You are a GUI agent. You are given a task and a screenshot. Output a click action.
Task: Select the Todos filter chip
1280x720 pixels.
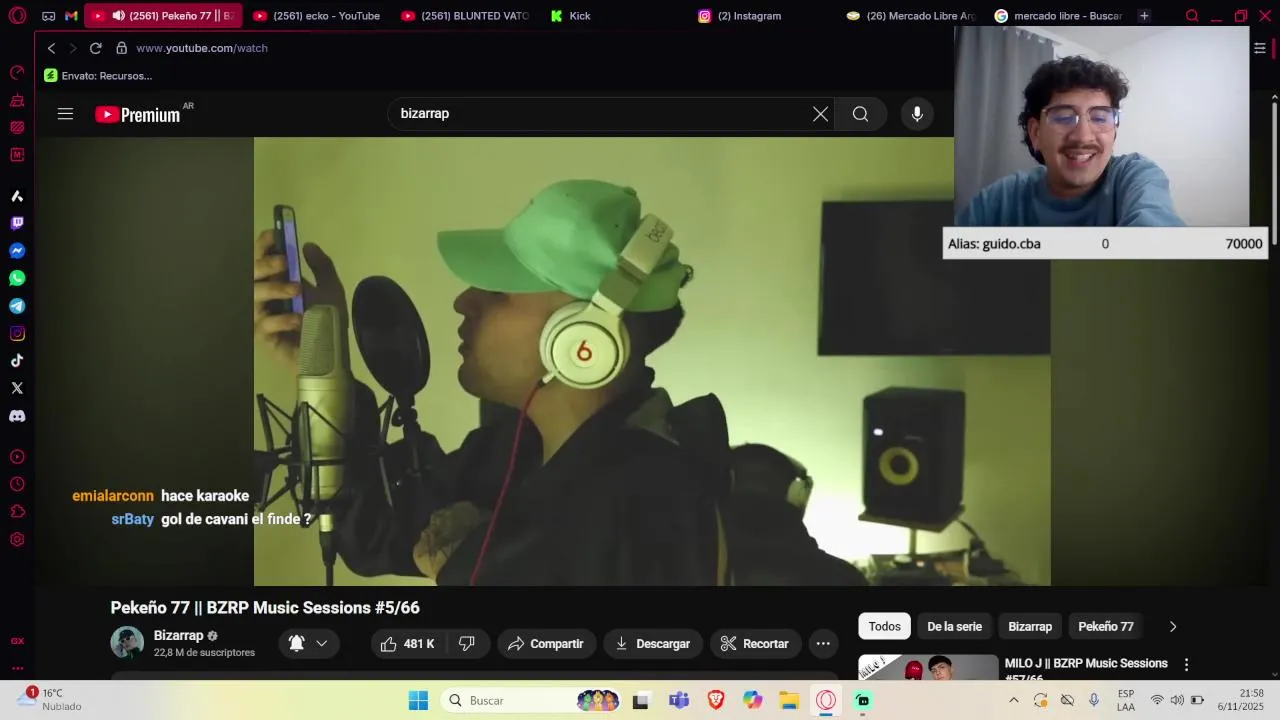(884, 627)
